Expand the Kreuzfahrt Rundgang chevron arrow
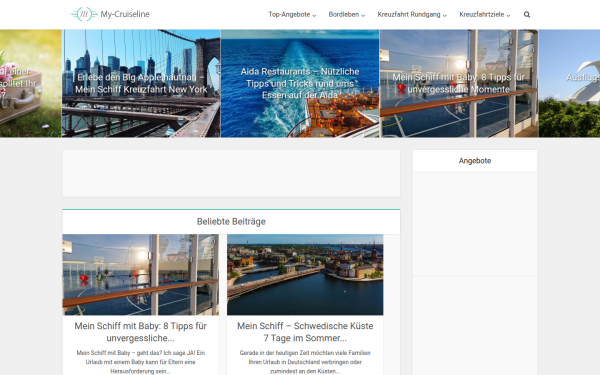 click(445, 16)
